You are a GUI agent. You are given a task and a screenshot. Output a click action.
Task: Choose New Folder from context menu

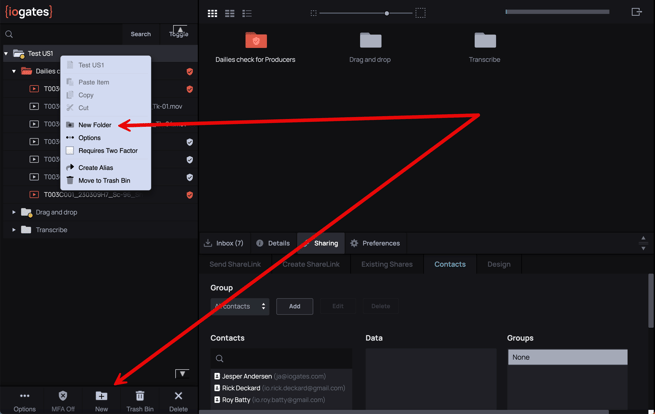[x=95, y=125]
